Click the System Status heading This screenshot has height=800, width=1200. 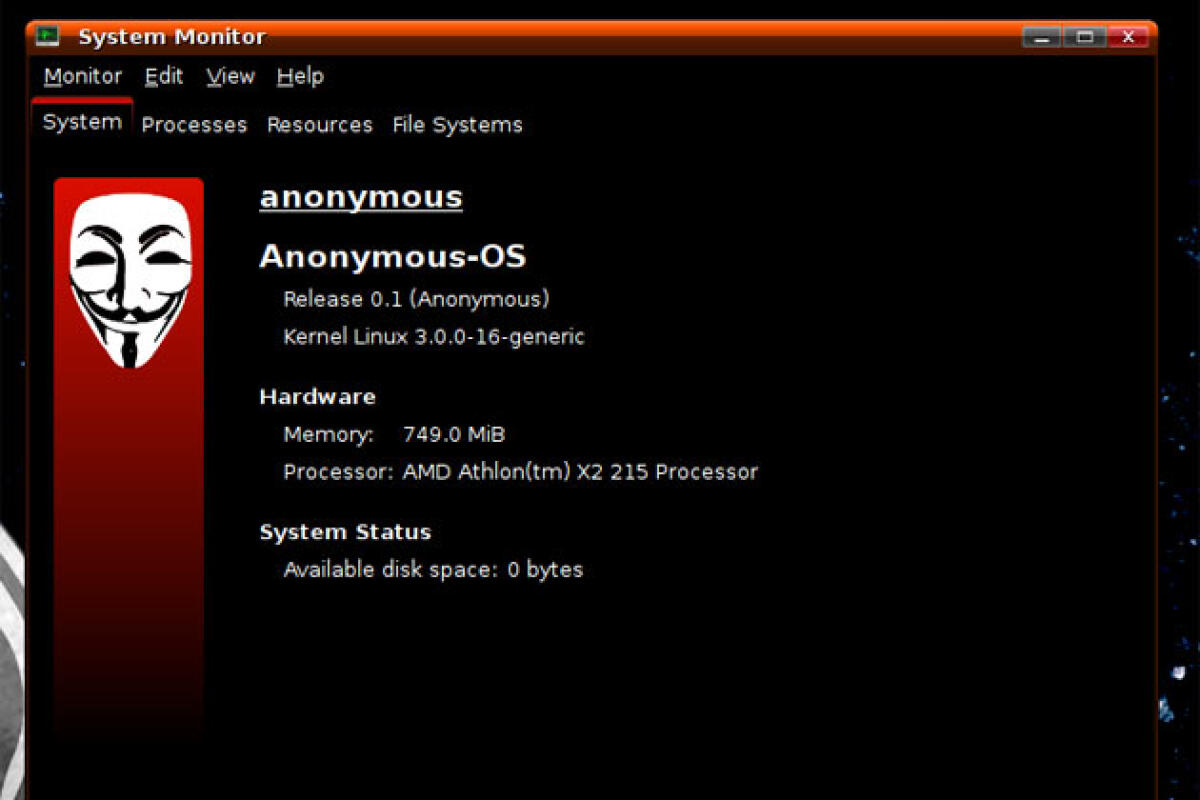[346, 532]
